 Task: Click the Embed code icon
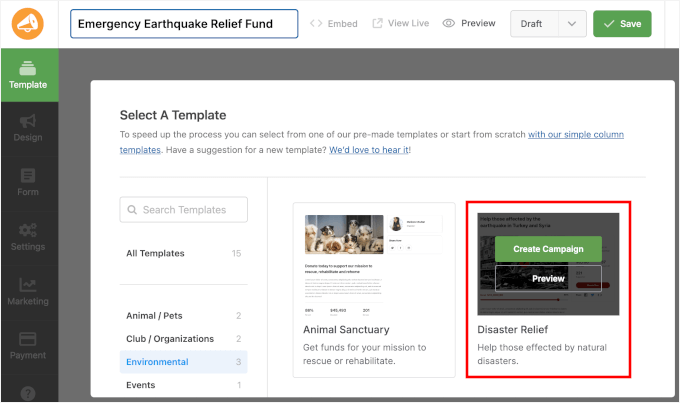coord(316,23)
